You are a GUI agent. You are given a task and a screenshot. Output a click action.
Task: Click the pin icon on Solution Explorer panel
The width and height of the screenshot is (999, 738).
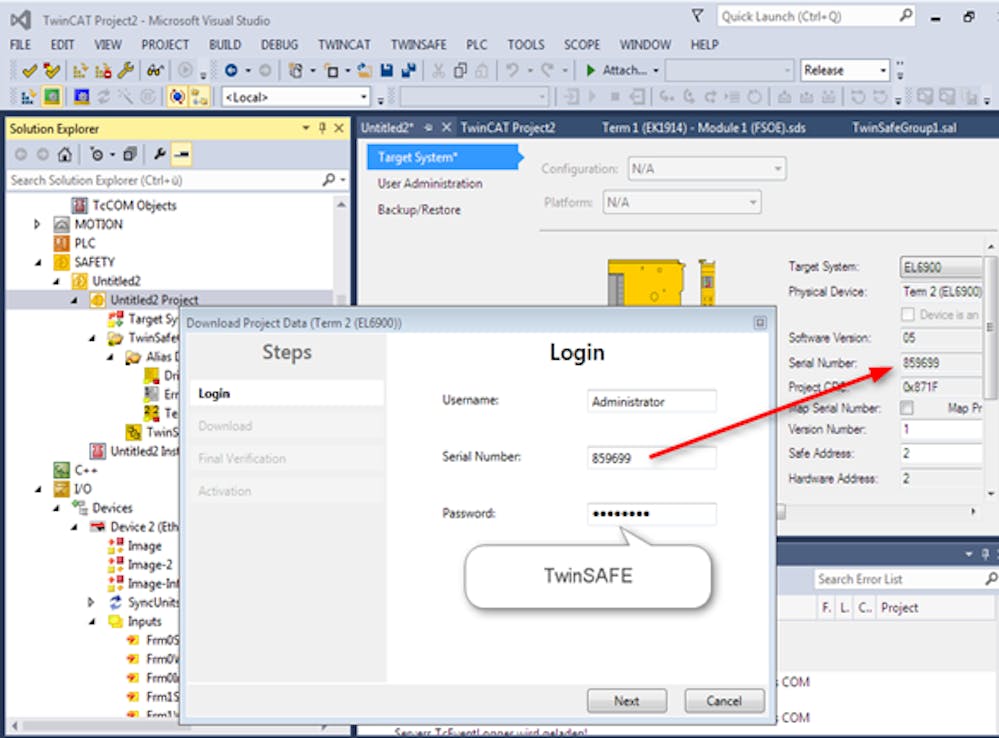[x=322, y=128]
